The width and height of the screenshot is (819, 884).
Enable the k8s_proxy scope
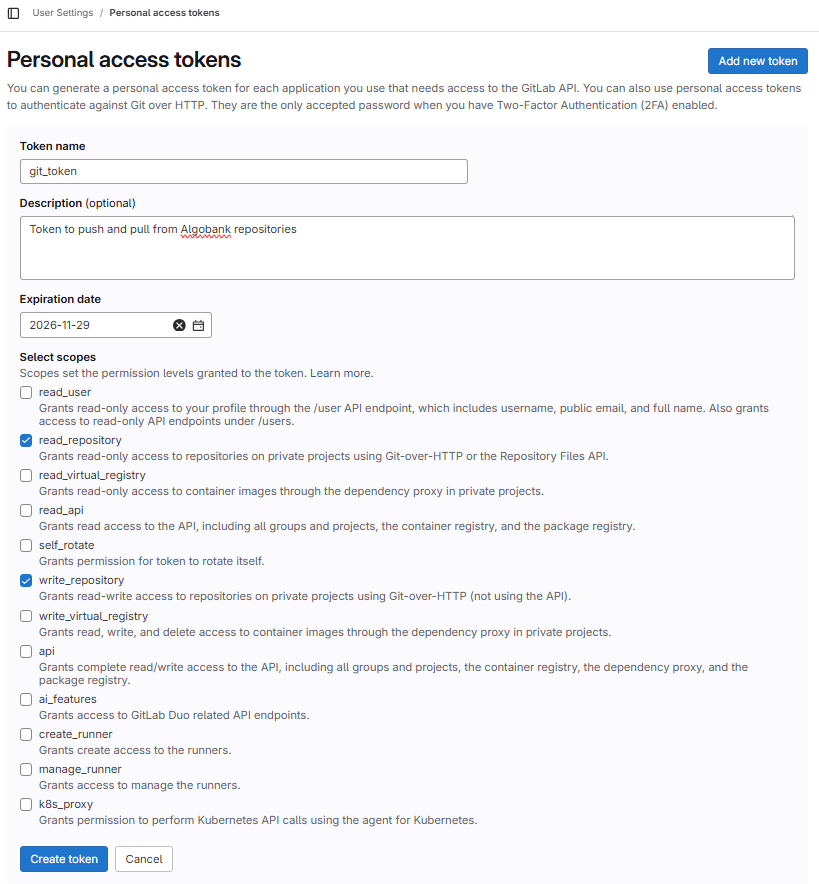25,804
